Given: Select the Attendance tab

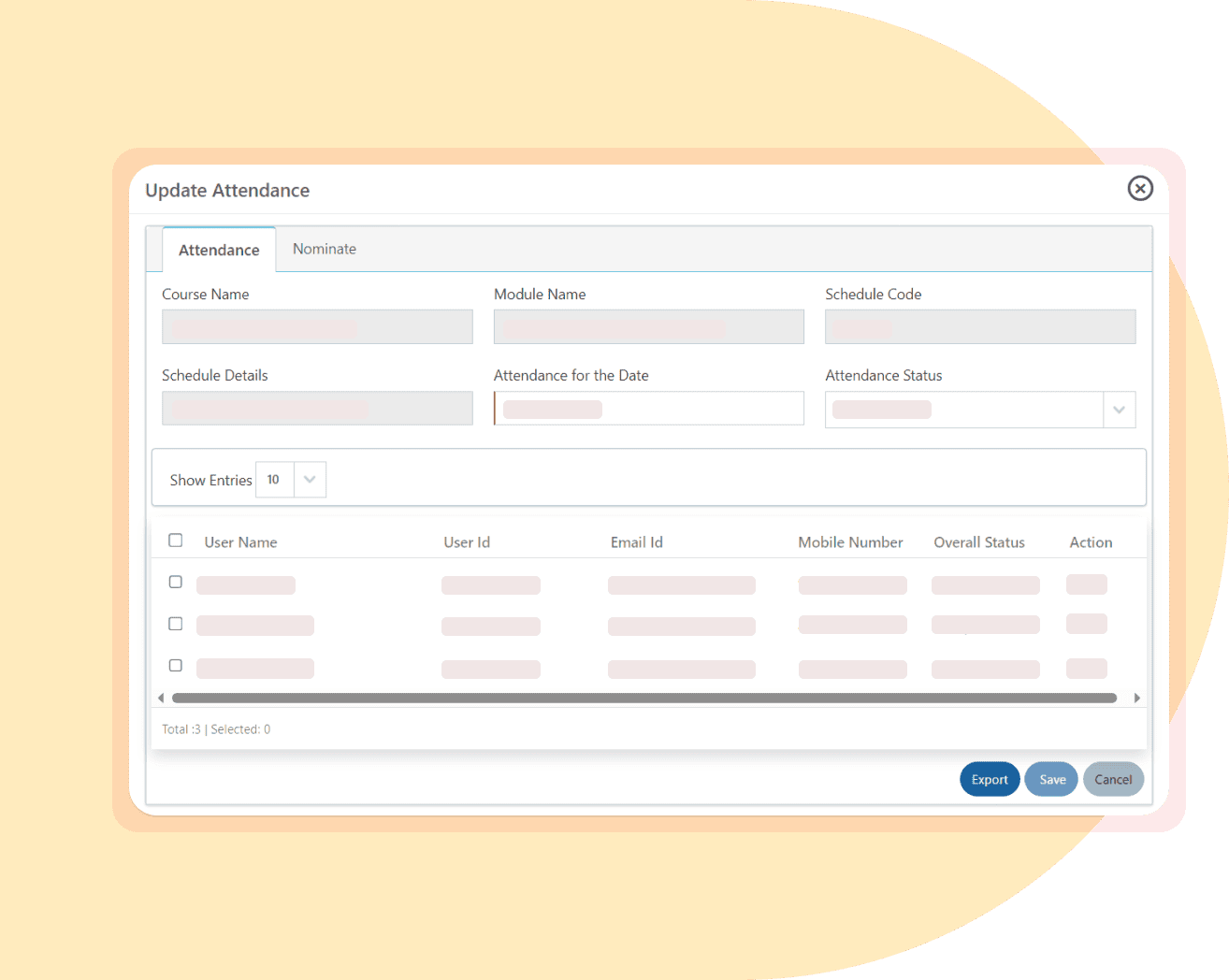Looking at the screenshot, I should pyautogui.click(x=219, y=250).
